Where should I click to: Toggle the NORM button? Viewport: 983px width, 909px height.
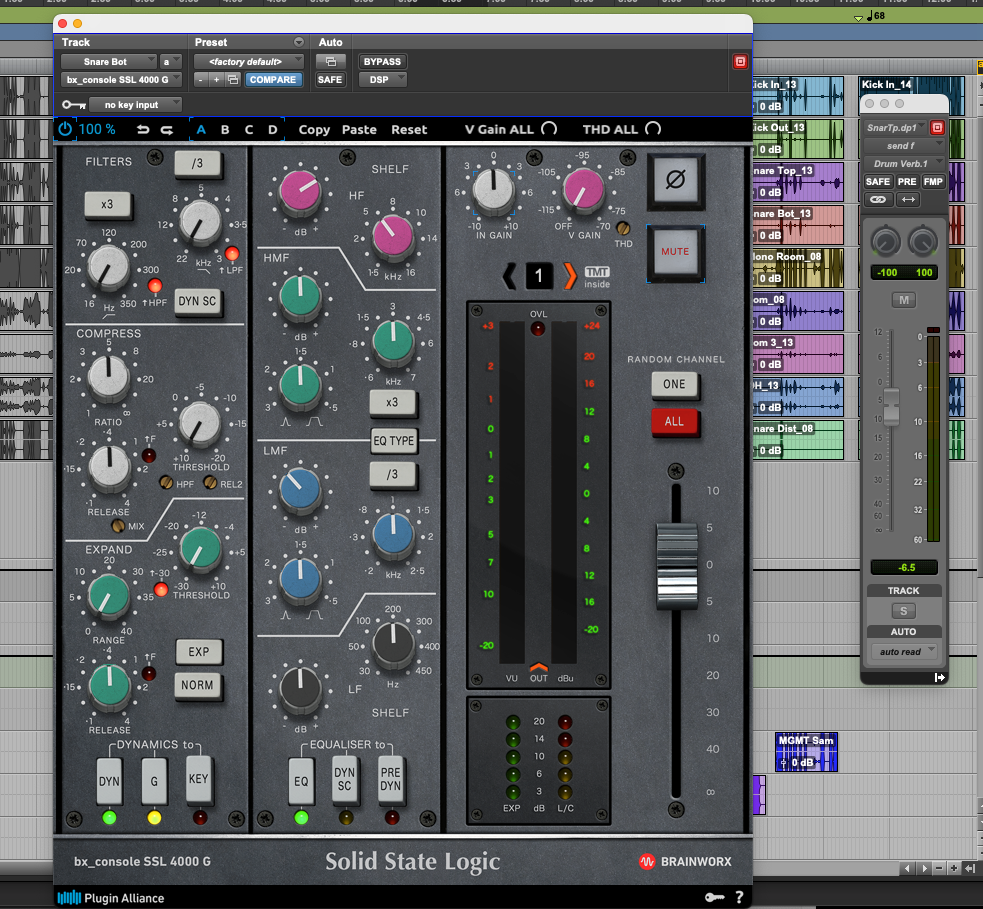click(197, 685)
